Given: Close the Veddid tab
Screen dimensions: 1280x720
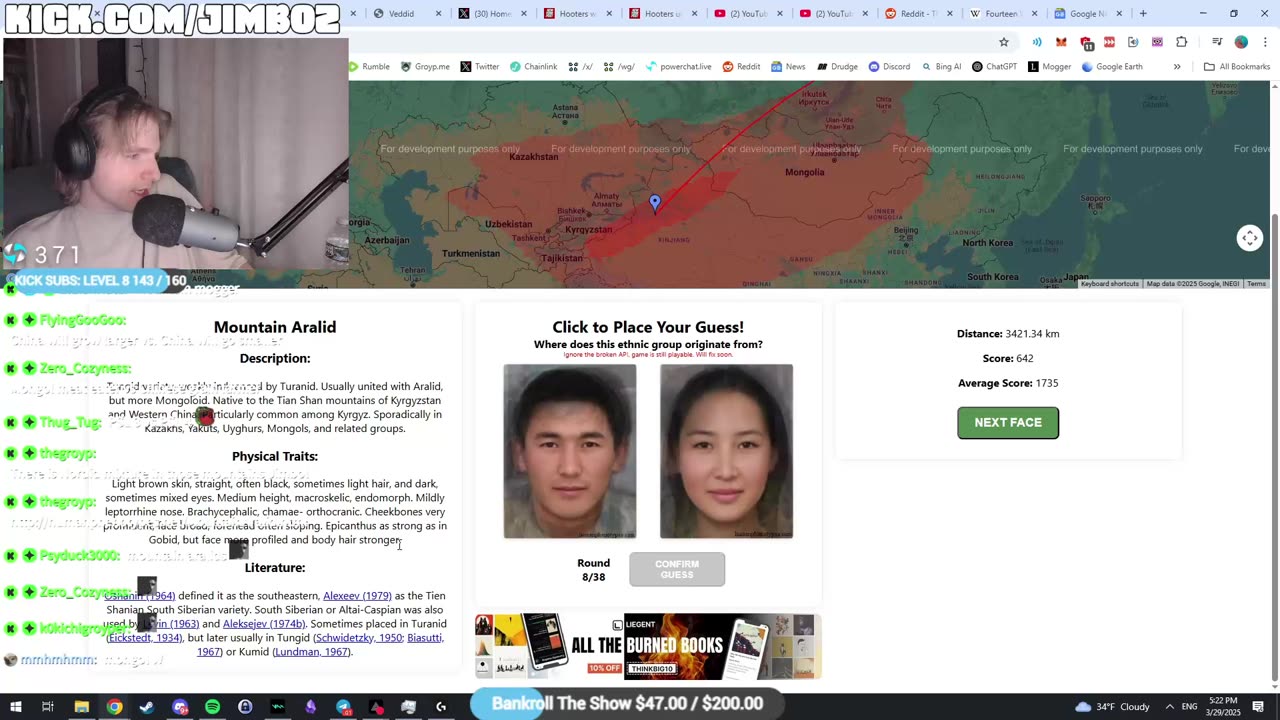Looking at the screenshot, I should pyautogui.click(x=438, y=14).
